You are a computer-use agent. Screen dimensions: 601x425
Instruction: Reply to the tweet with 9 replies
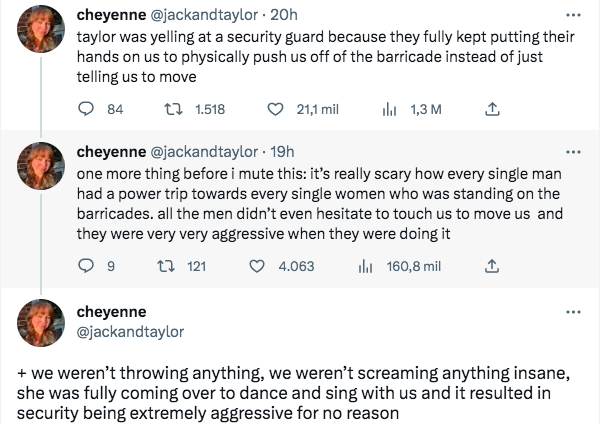click(x=85, y=266)
